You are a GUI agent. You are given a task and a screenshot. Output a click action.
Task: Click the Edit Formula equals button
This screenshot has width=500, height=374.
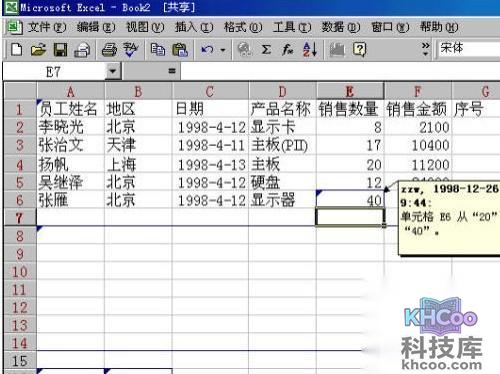(172, 71)
